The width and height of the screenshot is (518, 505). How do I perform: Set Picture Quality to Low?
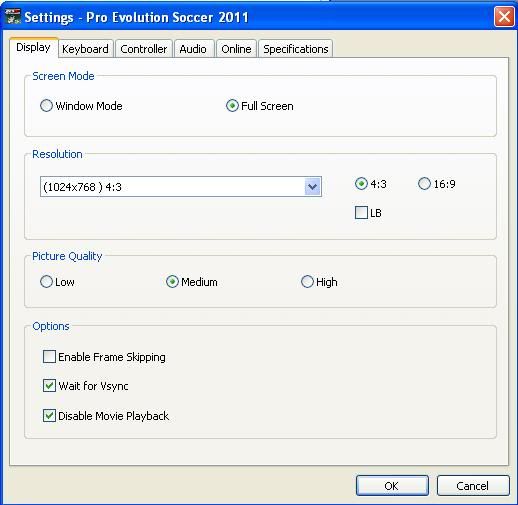[x=46, y=282]
